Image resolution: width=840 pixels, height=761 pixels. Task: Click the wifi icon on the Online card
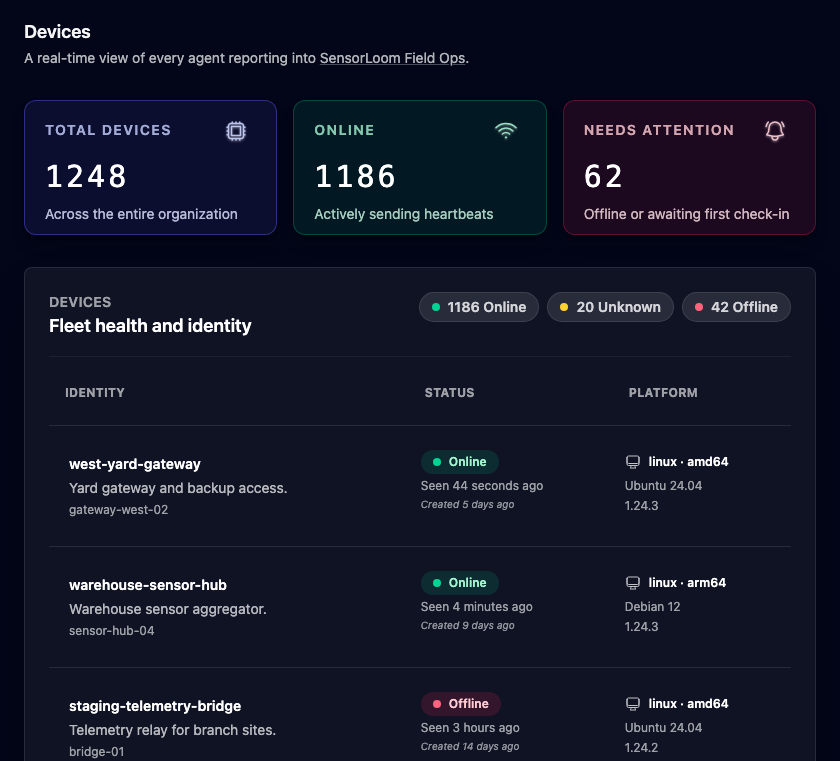coord(506,131)
